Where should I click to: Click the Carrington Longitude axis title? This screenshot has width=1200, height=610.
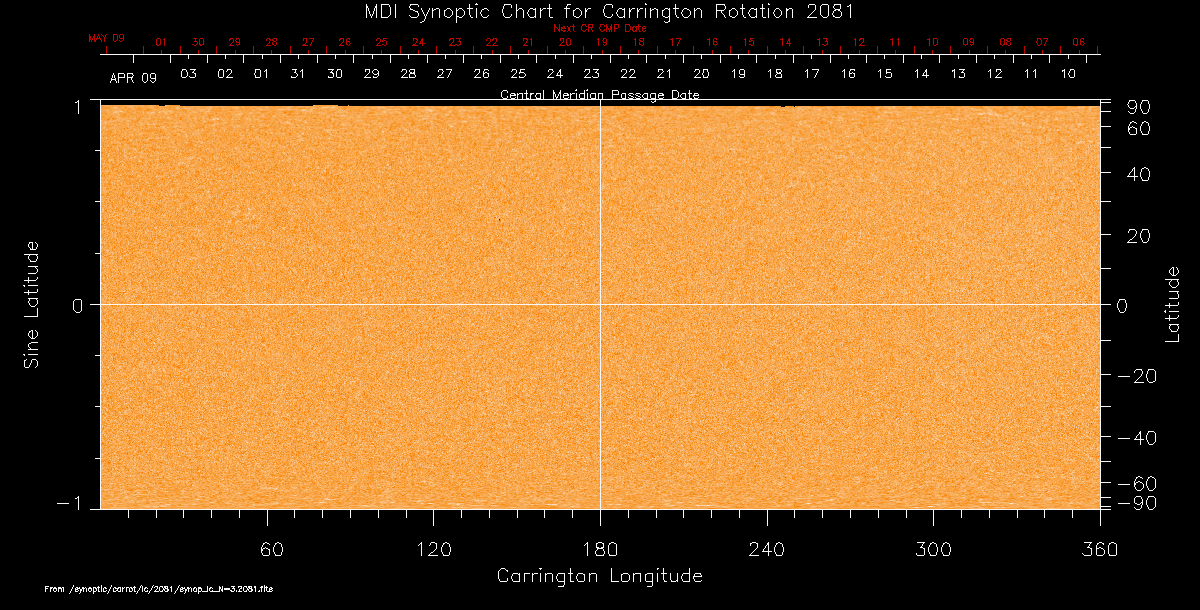point(599,577)
